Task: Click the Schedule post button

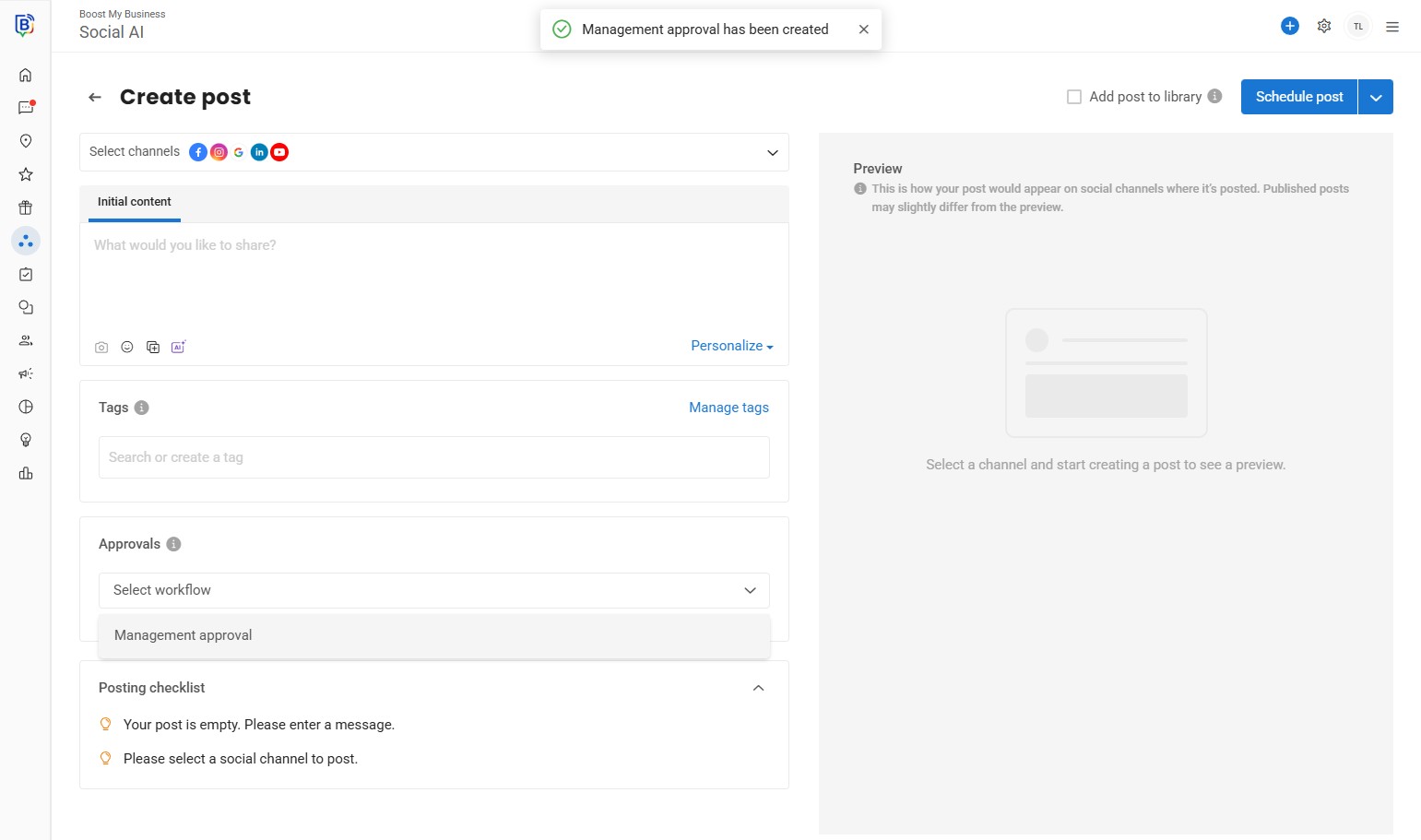Action: 1298,97
